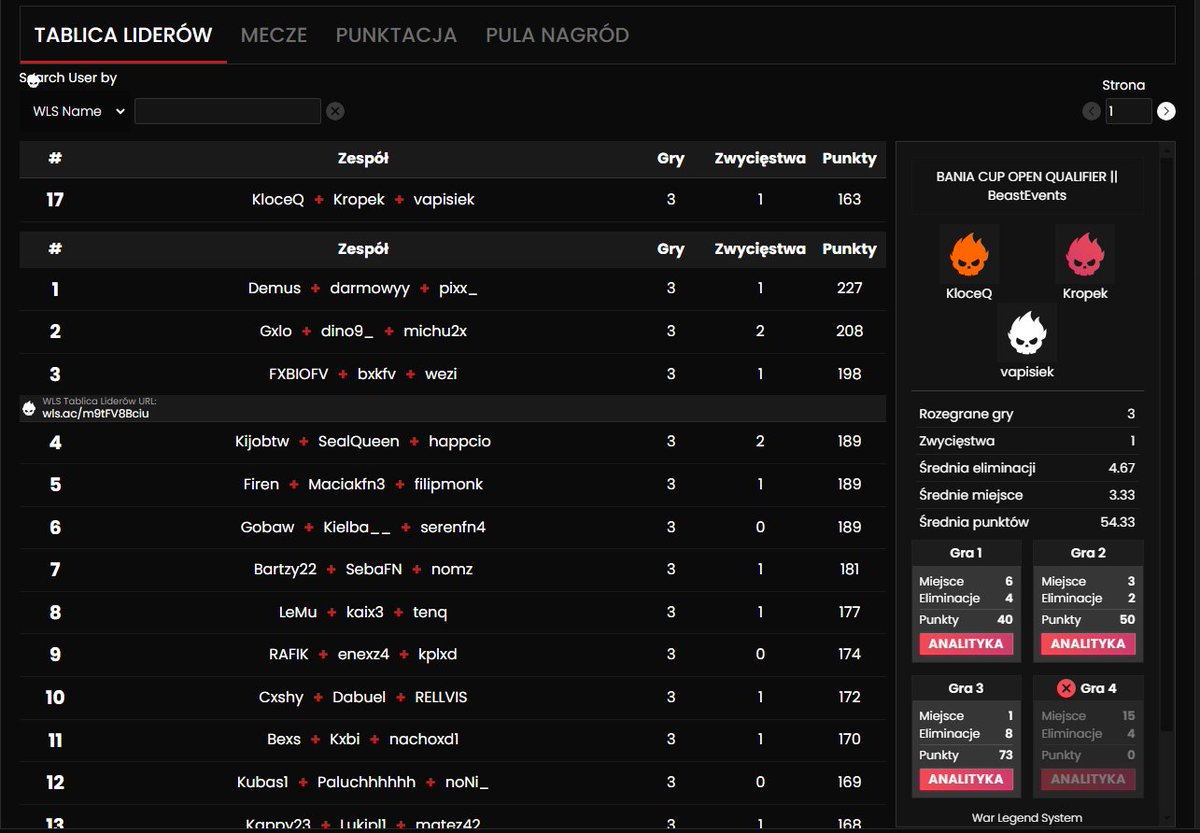Viewport: 1200px width, 833px height.
Task: Click the Zwycięstwa column header in main table
Action: [x=760, y=249]
